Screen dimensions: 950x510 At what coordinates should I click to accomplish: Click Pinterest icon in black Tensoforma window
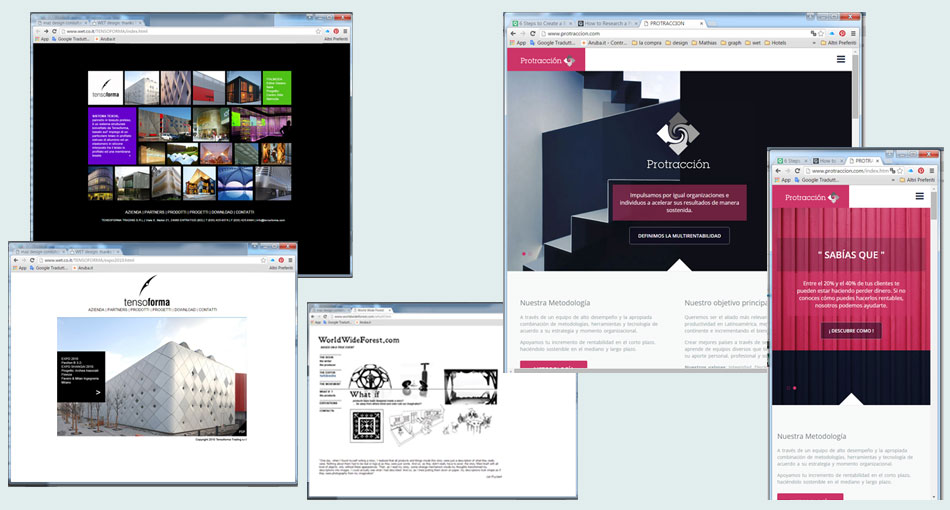click(336, 31)
